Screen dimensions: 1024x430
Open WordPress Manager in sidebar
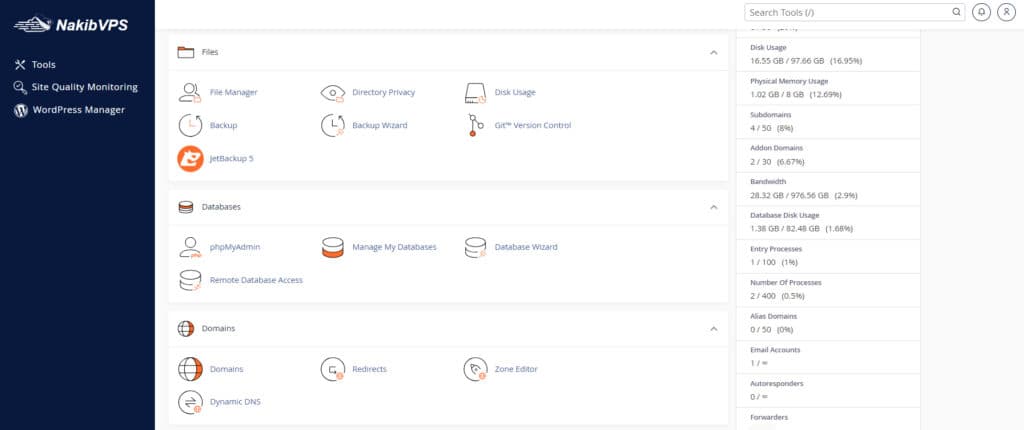[69, 110]
